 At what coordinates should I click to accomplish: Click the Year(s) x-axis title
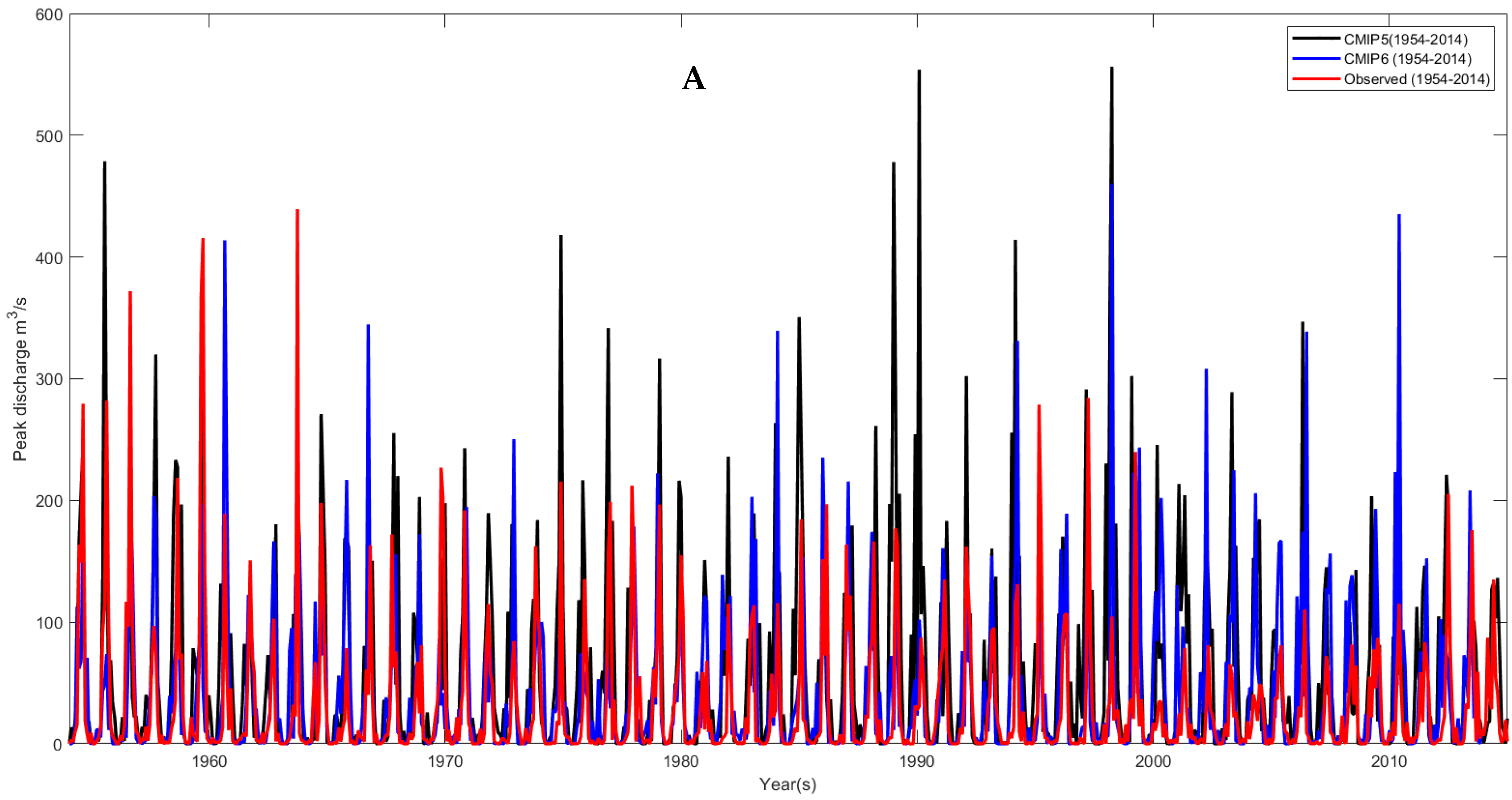pyautogui.click(x=787, y=784)
